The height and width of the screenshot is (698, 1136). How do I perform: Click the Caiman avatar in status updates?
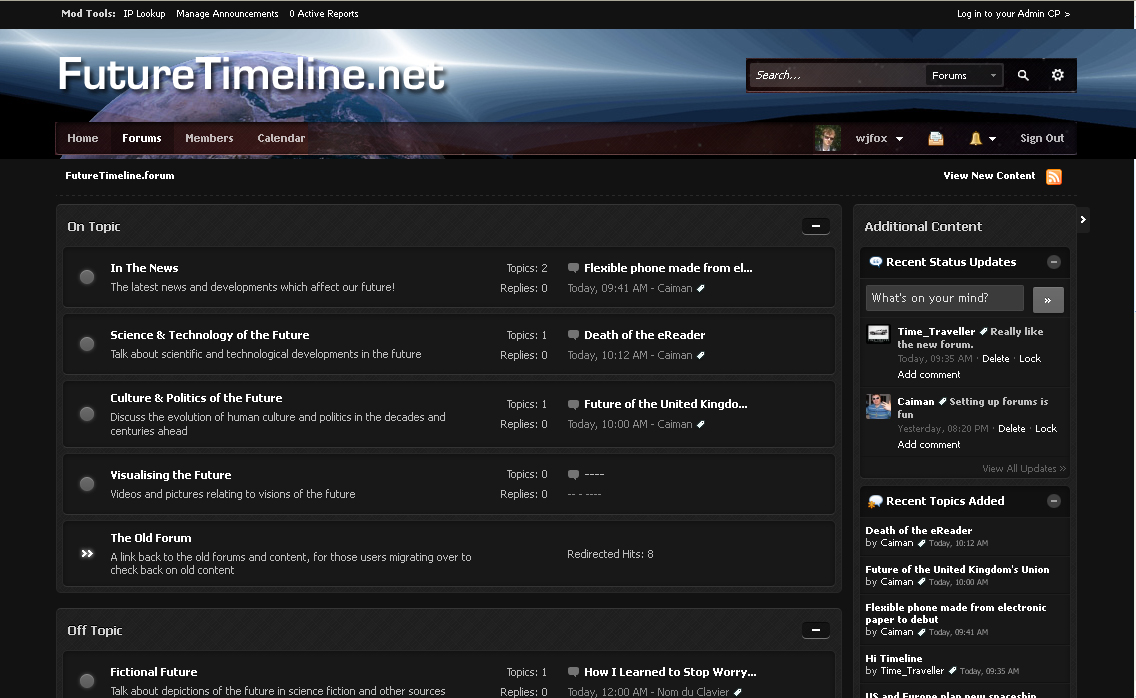(x=878, y=407)
